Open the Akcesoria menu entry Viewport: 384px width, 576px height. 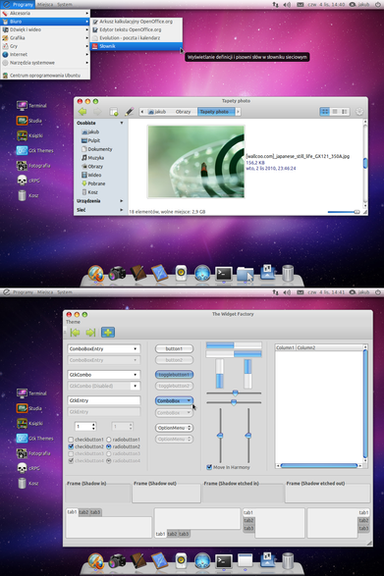tap(45, 13)
